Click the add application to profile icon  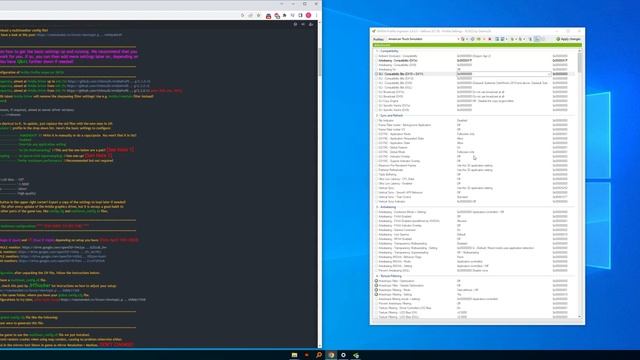(497, 39)
